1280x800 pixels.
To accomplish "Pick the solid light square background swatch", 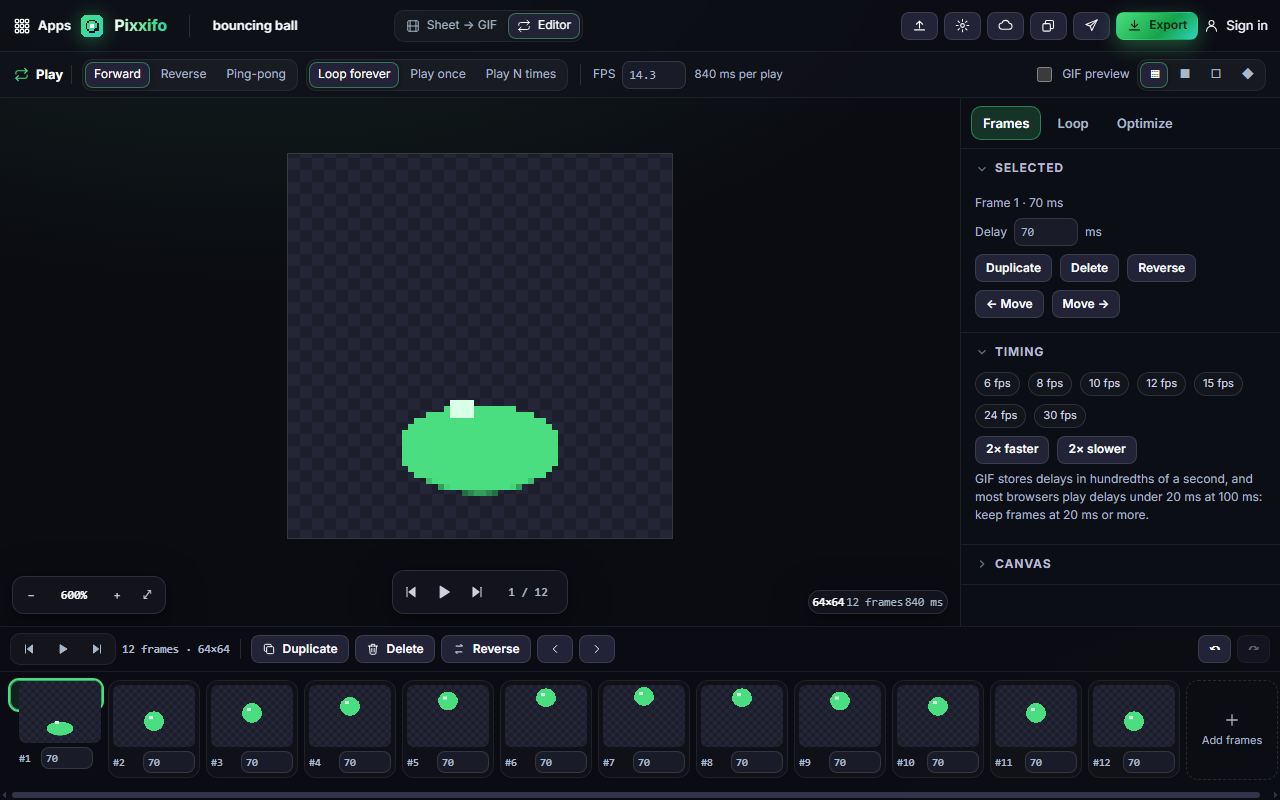I will click(x=1185, y=74).
